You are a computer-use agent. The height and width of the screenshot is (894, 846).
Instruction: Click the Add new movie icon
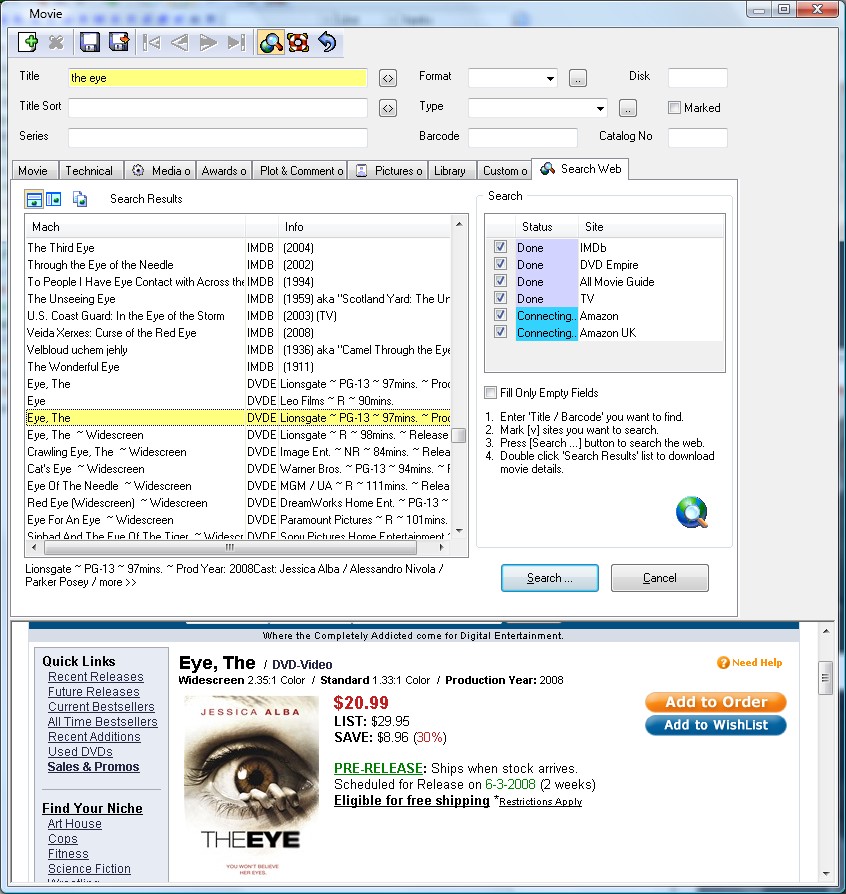28,42
